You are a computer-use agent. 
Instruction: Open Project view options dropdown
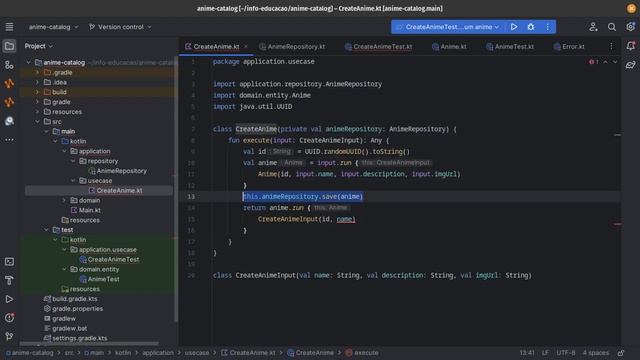(39, 46)
